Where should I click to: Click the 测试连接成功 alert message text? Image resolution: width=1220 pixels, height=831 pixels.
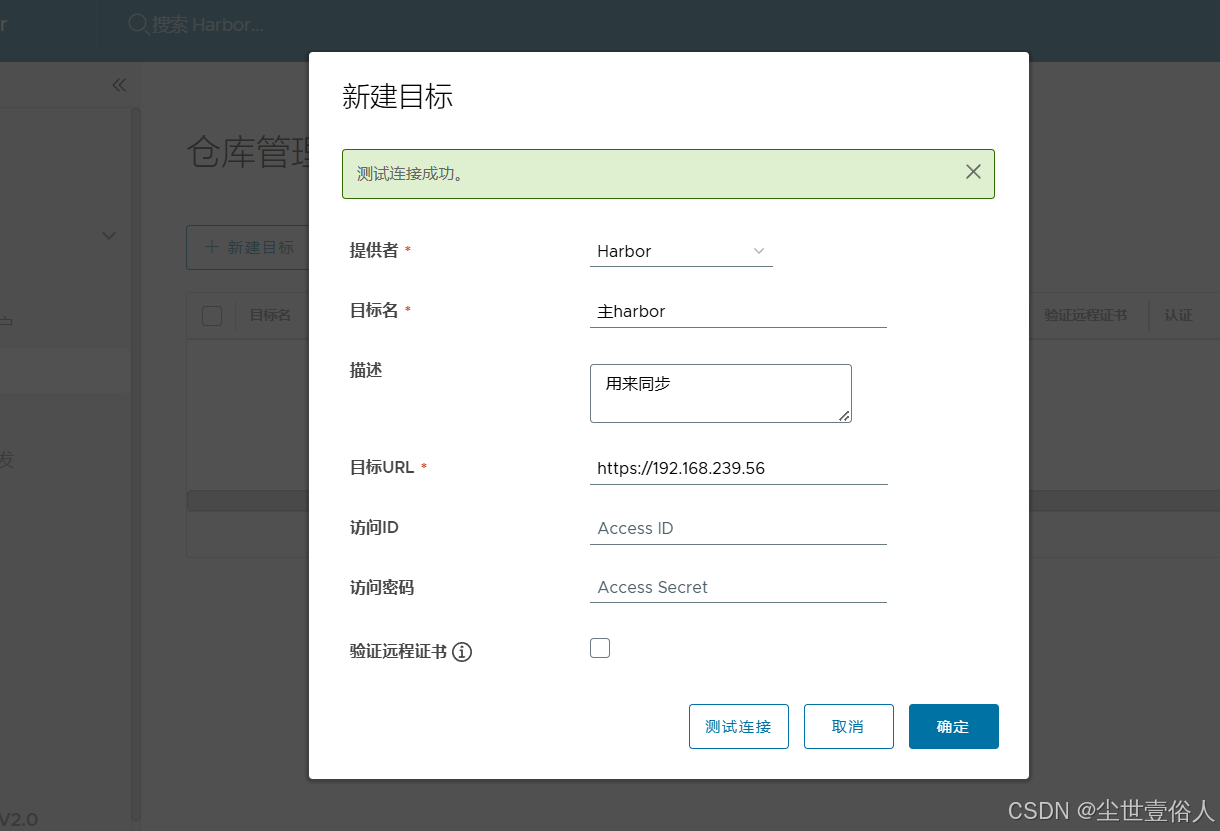tap(410, 174)
